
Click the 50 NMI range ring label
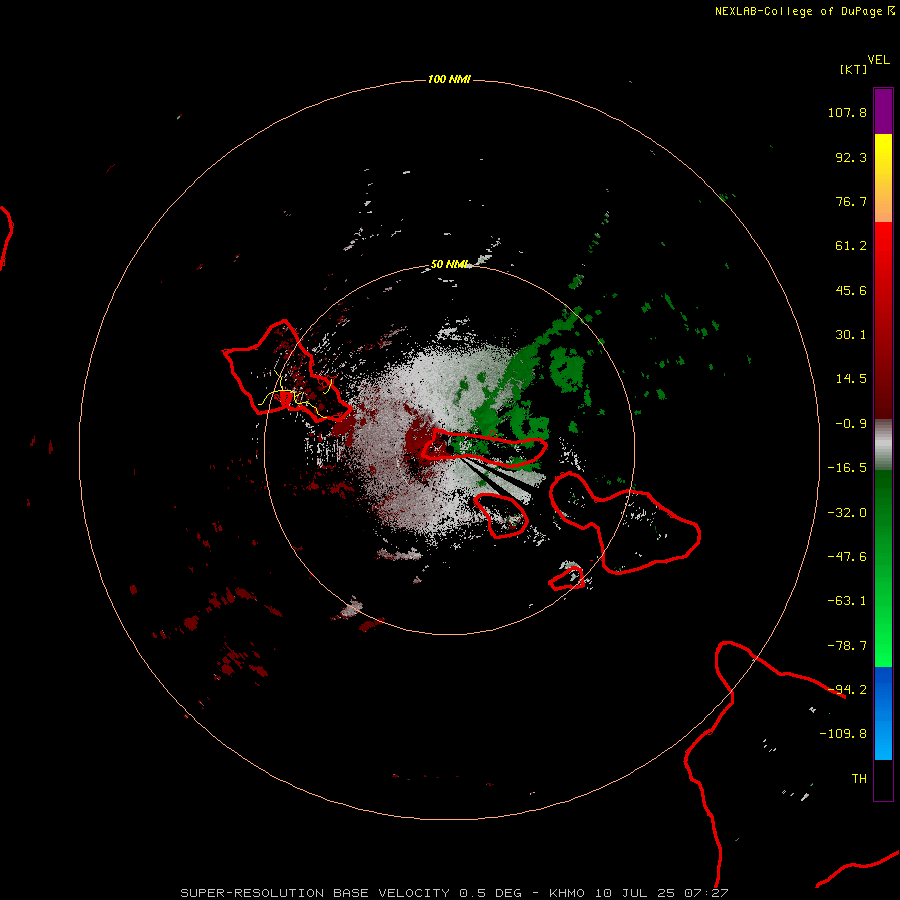(449, 264)
